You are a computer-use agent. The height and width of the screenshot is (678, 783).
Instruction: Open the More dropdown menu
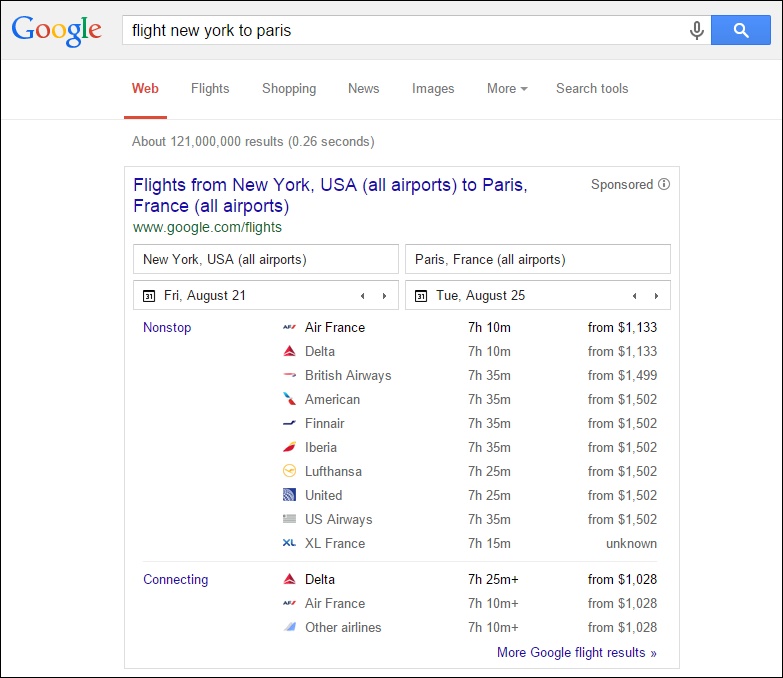(x=507, y=88)
